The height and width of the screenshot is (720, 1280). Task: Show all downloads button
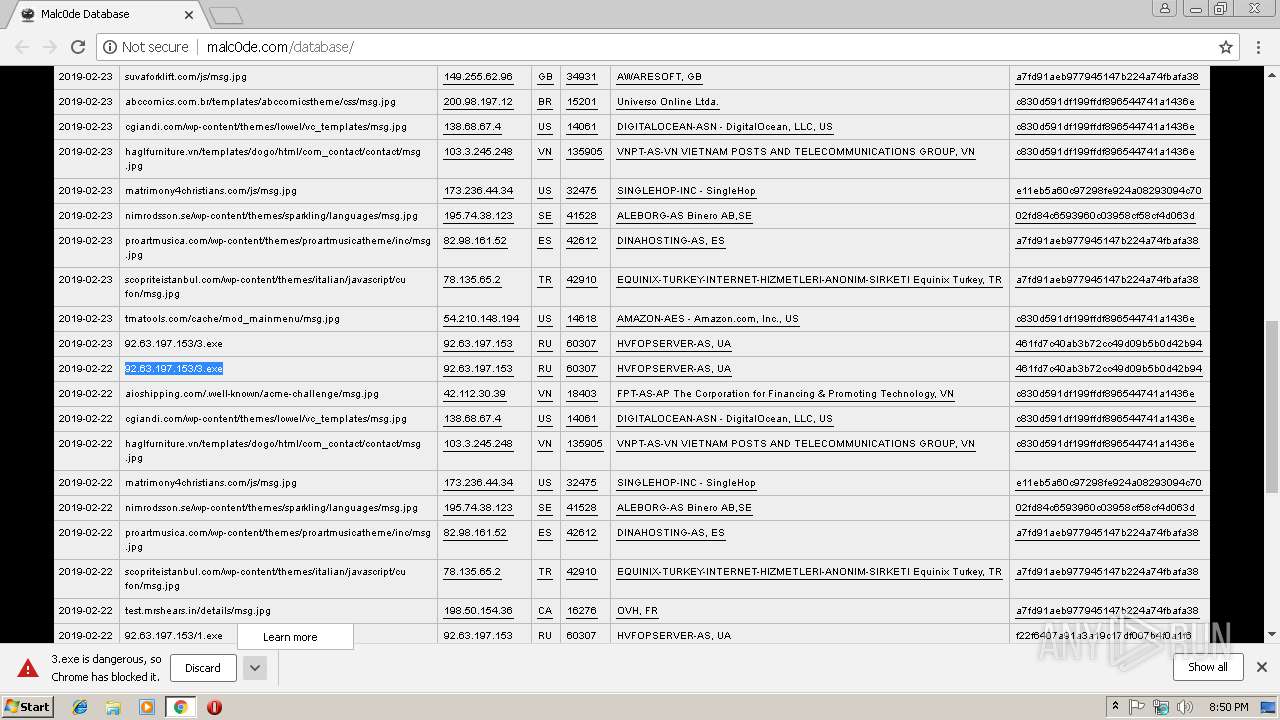click(x=1208, y=667)
